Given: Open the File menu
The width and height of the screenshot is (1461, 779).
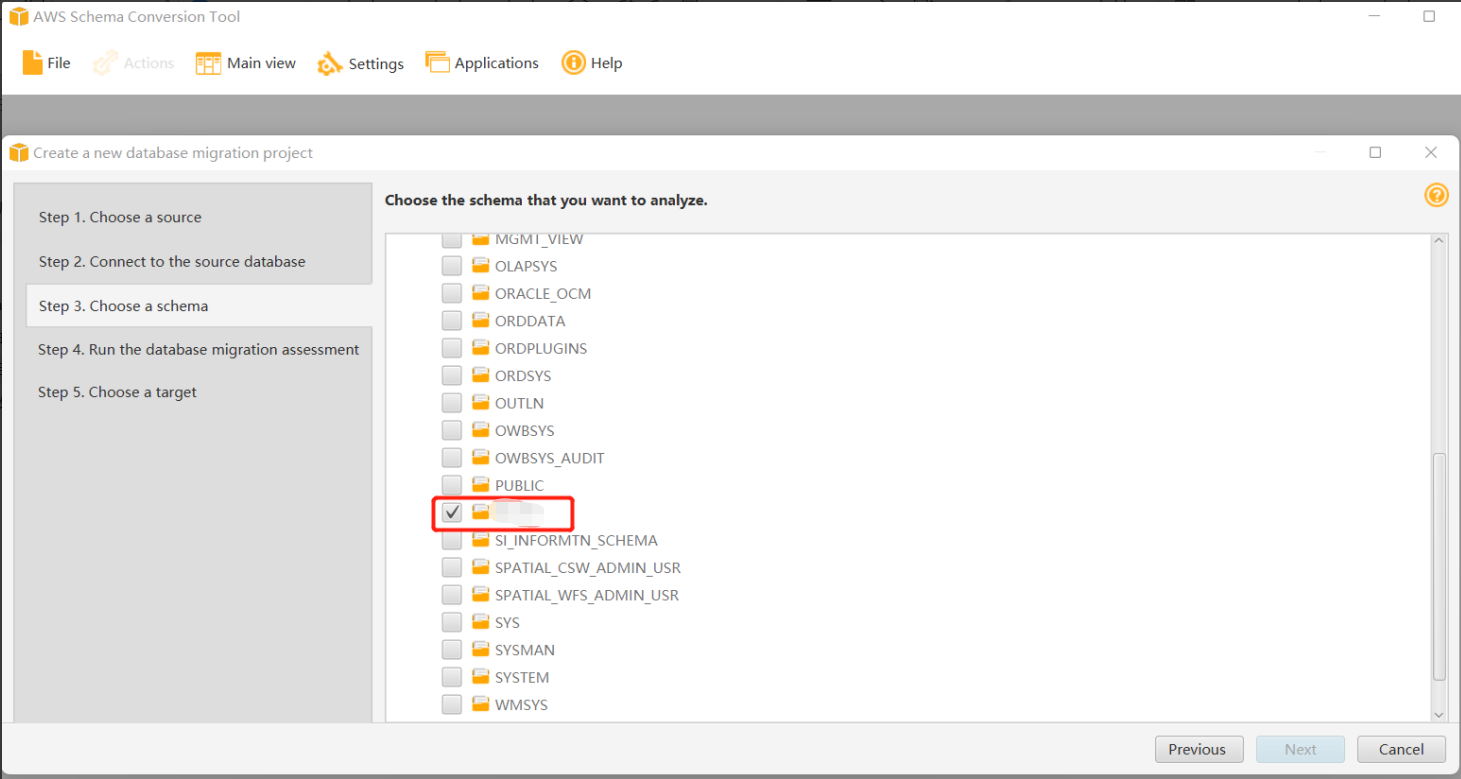Looking at the screenshot, I should pos(46,63).
